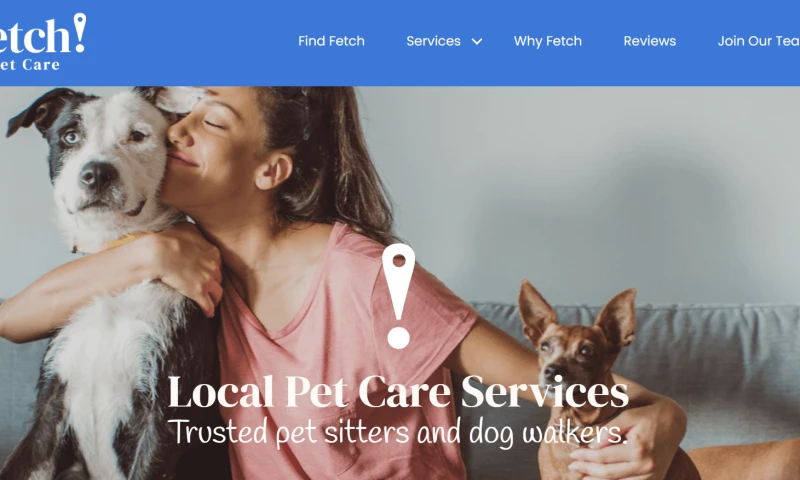Click the large white exclamation pin icon

click(398, 296)
